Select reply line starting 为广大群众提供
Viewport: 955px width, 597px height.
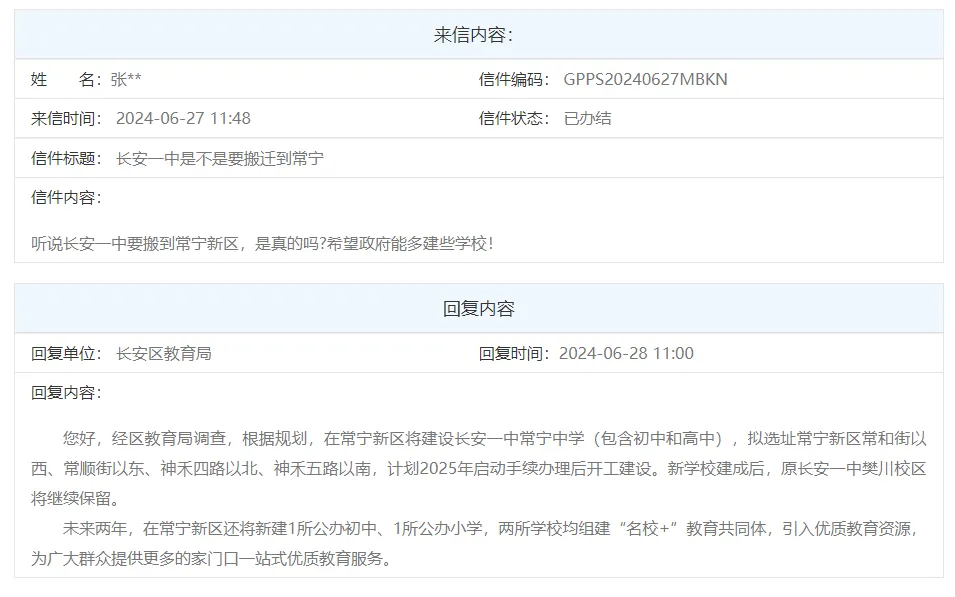212,558
